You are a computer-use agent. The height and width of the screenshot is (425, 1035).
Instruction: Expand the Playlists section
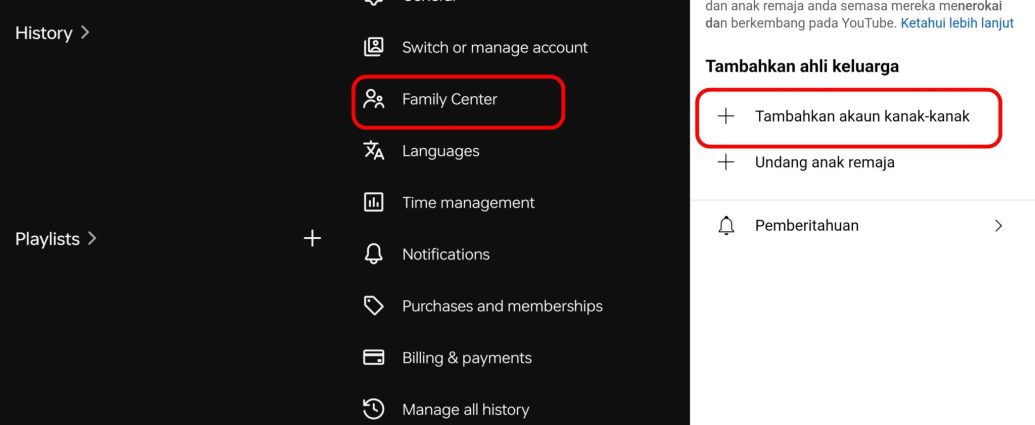pos(56,239)
